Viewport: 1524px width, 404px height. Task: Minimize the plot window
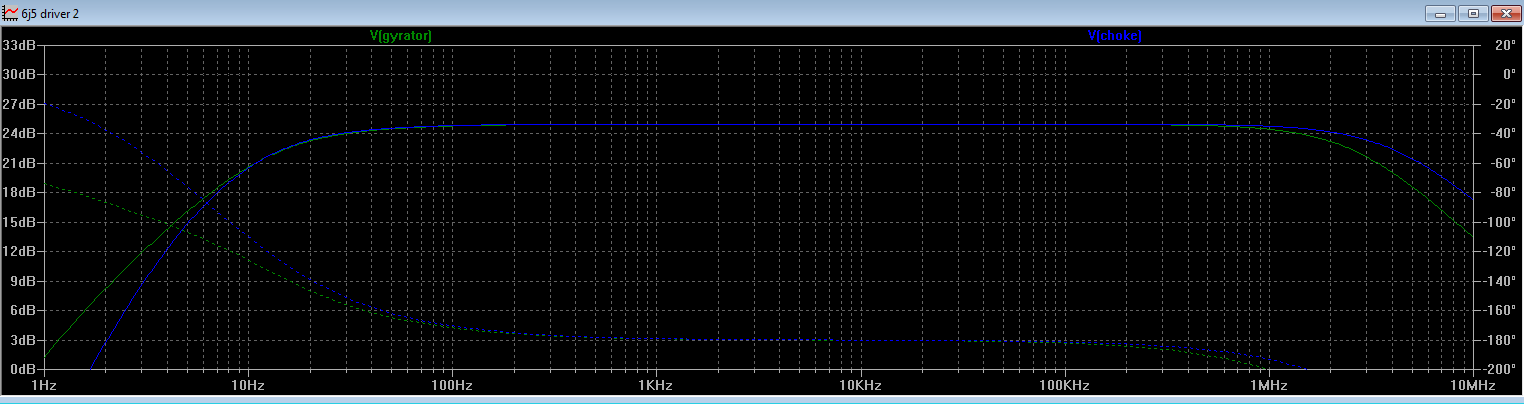pyautogui.click(x=1441, y=13)
